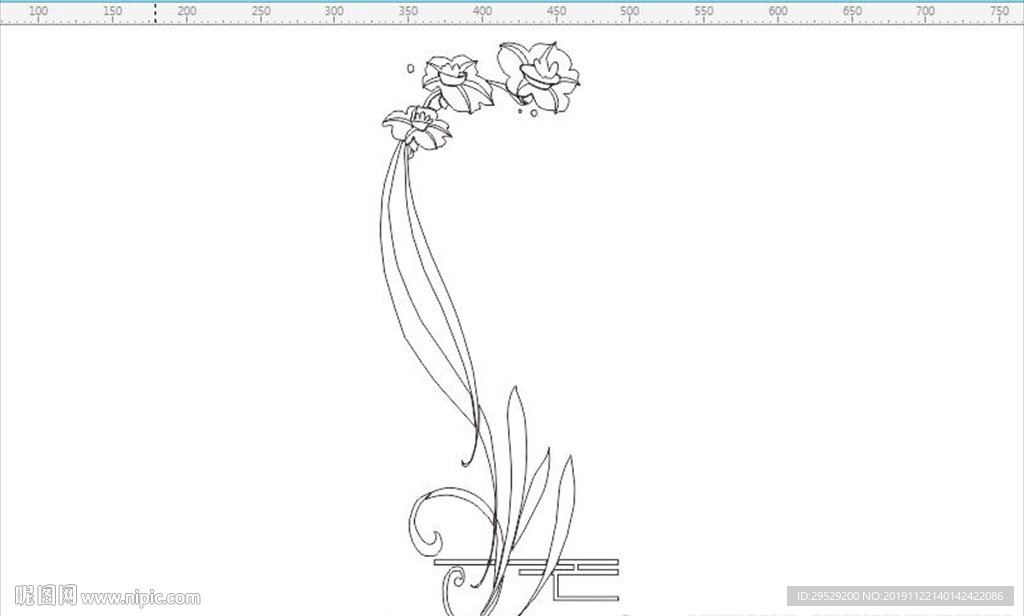Click the 600 mark on the ruler
The height and width of the screenshot is (616, 1024).
coord(778,11)
